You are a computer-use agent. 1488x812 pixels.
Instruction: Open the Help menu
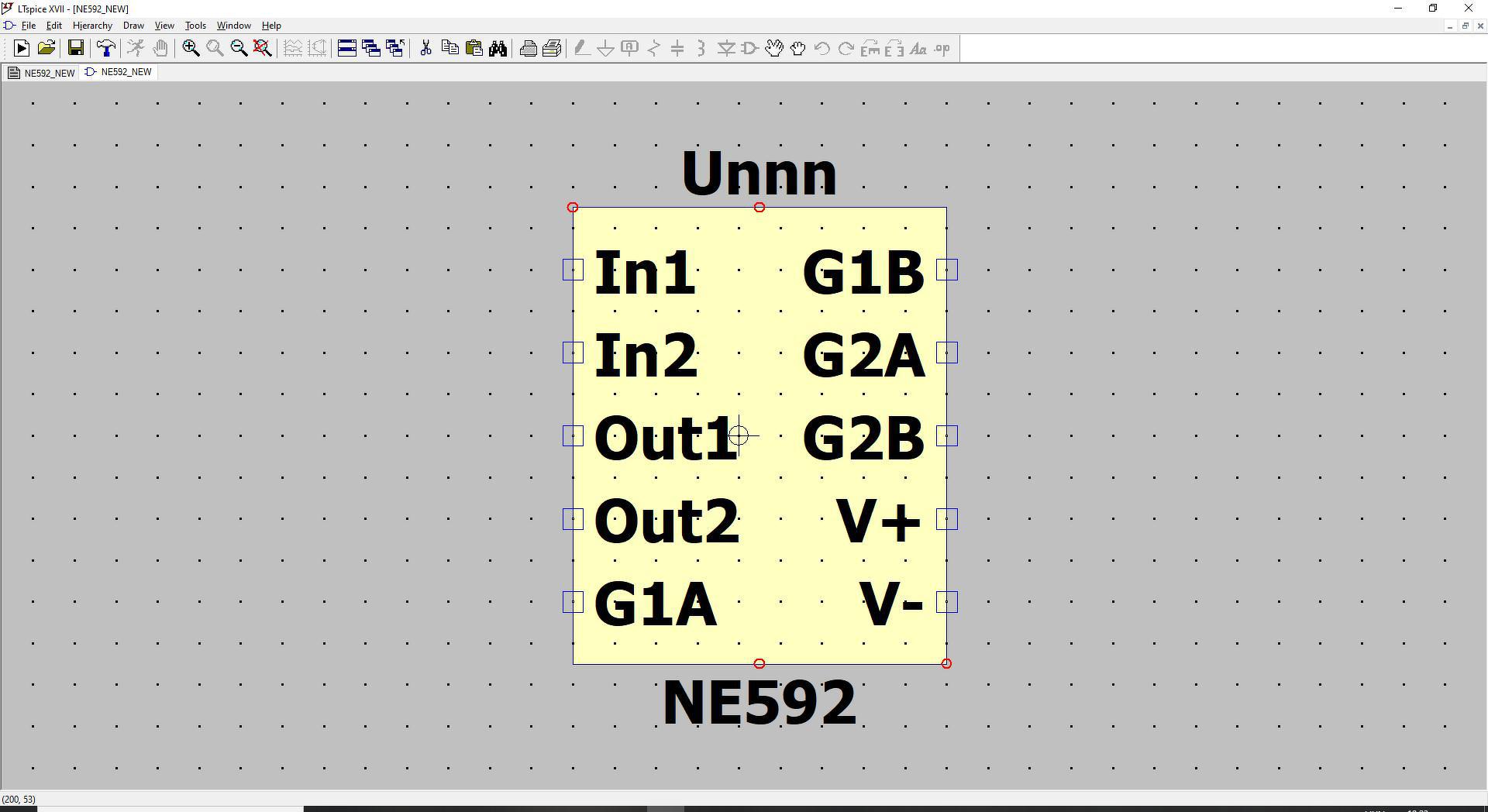coord(271,26)
